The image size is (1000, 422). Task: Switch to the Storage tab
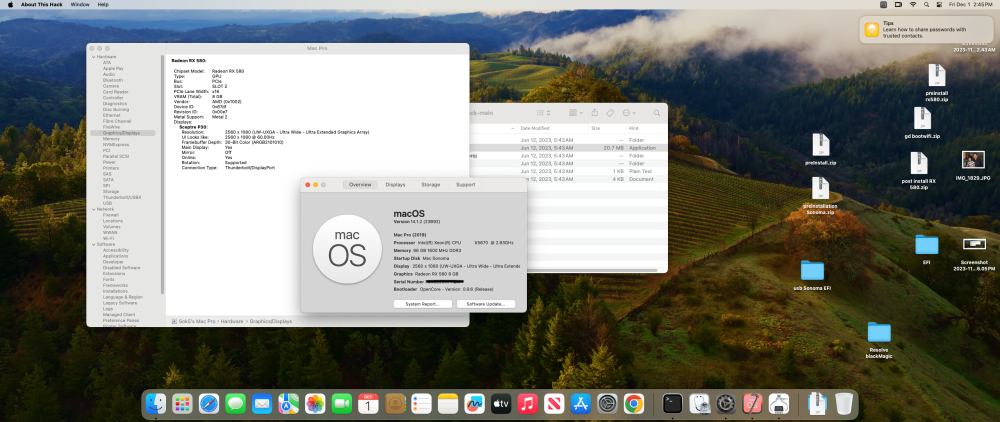pyautogui.click(x=430, y=185)
